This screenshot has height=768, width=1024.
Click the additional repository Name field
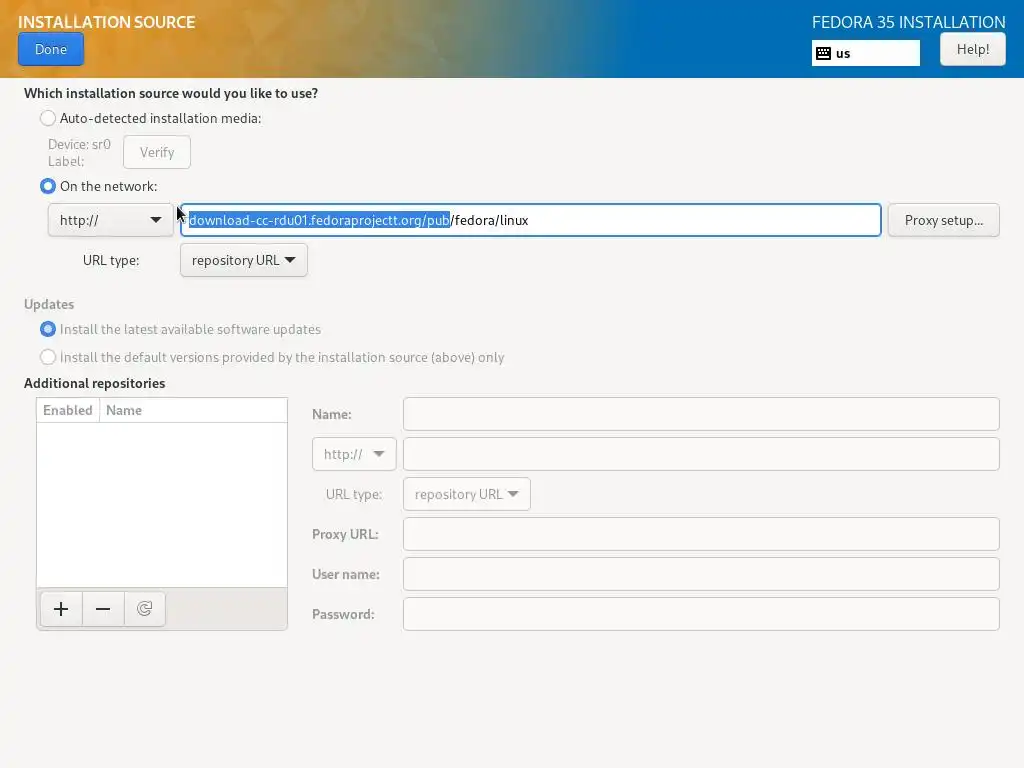701,414
